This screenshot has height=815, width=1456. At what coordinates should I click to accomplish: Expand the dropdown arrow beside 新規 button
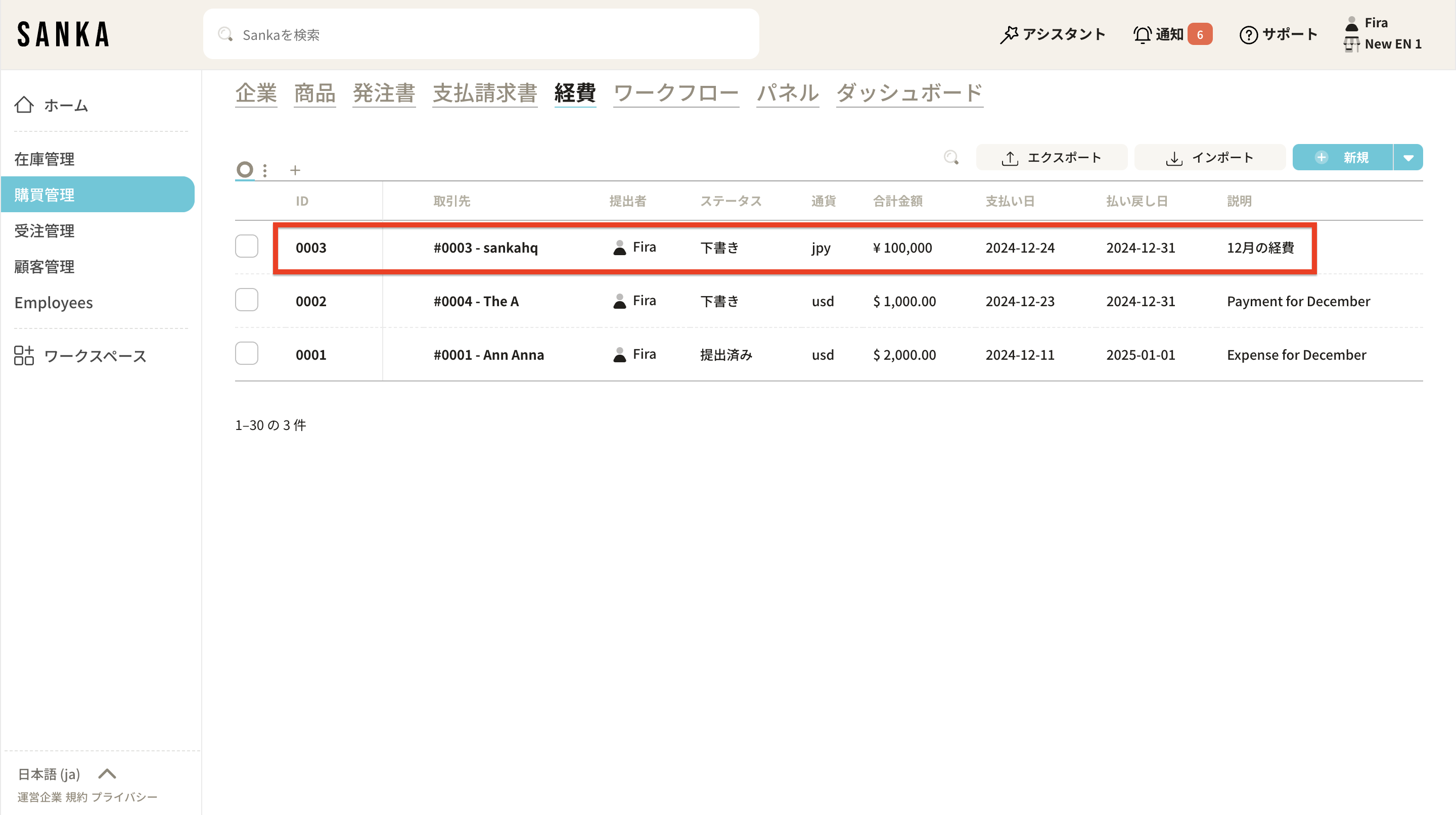[x=1408, y=158]
